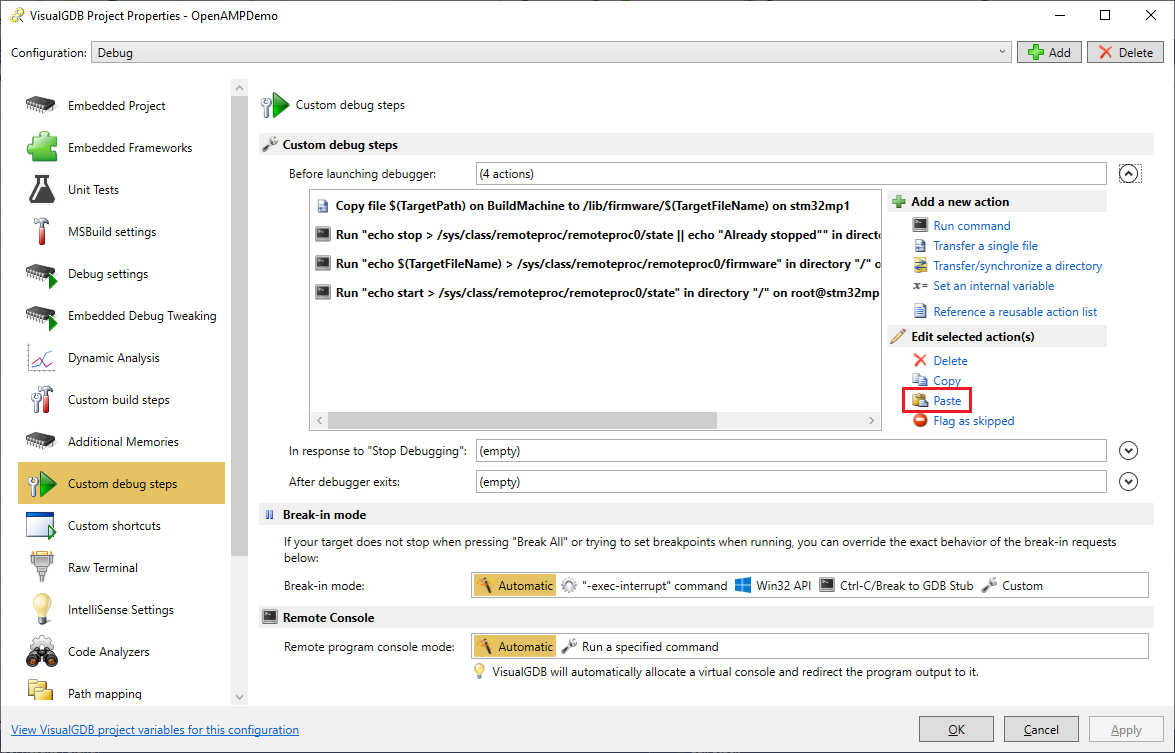Click the Transfer/synchronize a directory link
Screen dimensions: 1175x753
(1018, 266)
